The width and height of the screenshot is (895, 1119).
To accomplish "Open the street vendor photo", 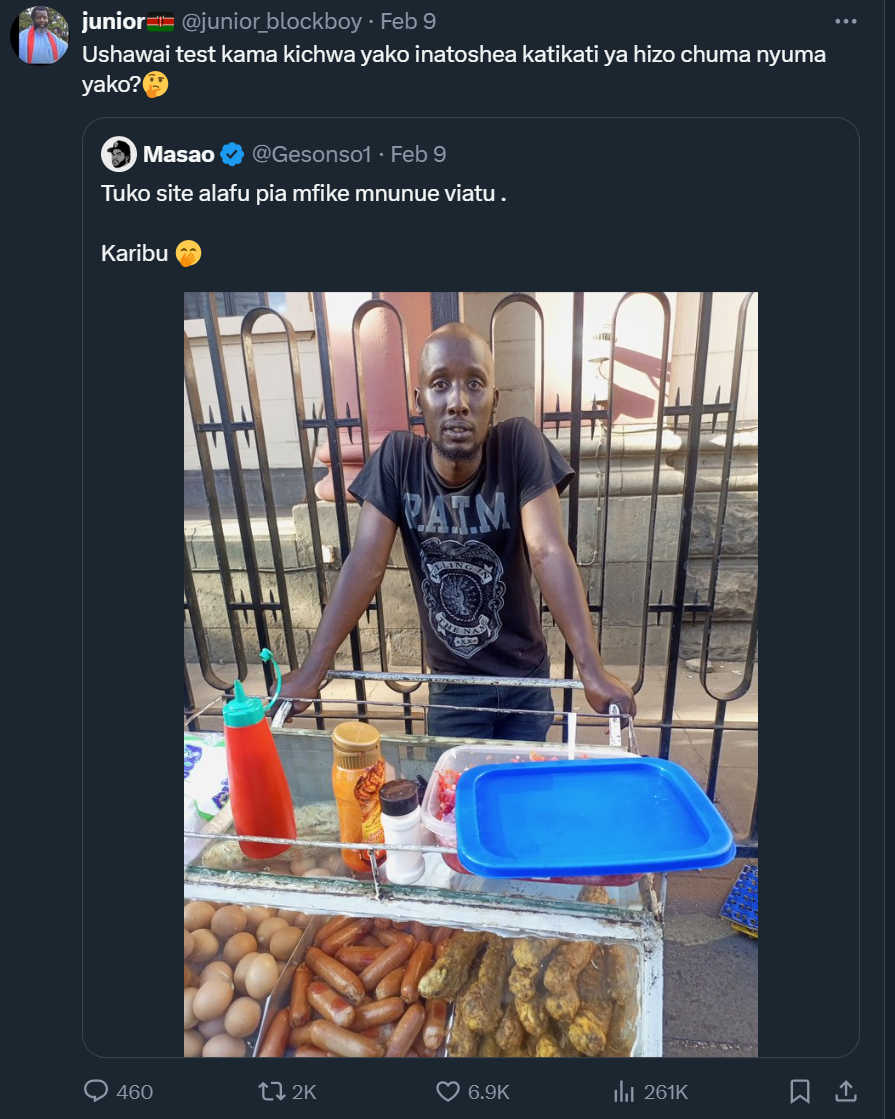I will tap(471, 674).
